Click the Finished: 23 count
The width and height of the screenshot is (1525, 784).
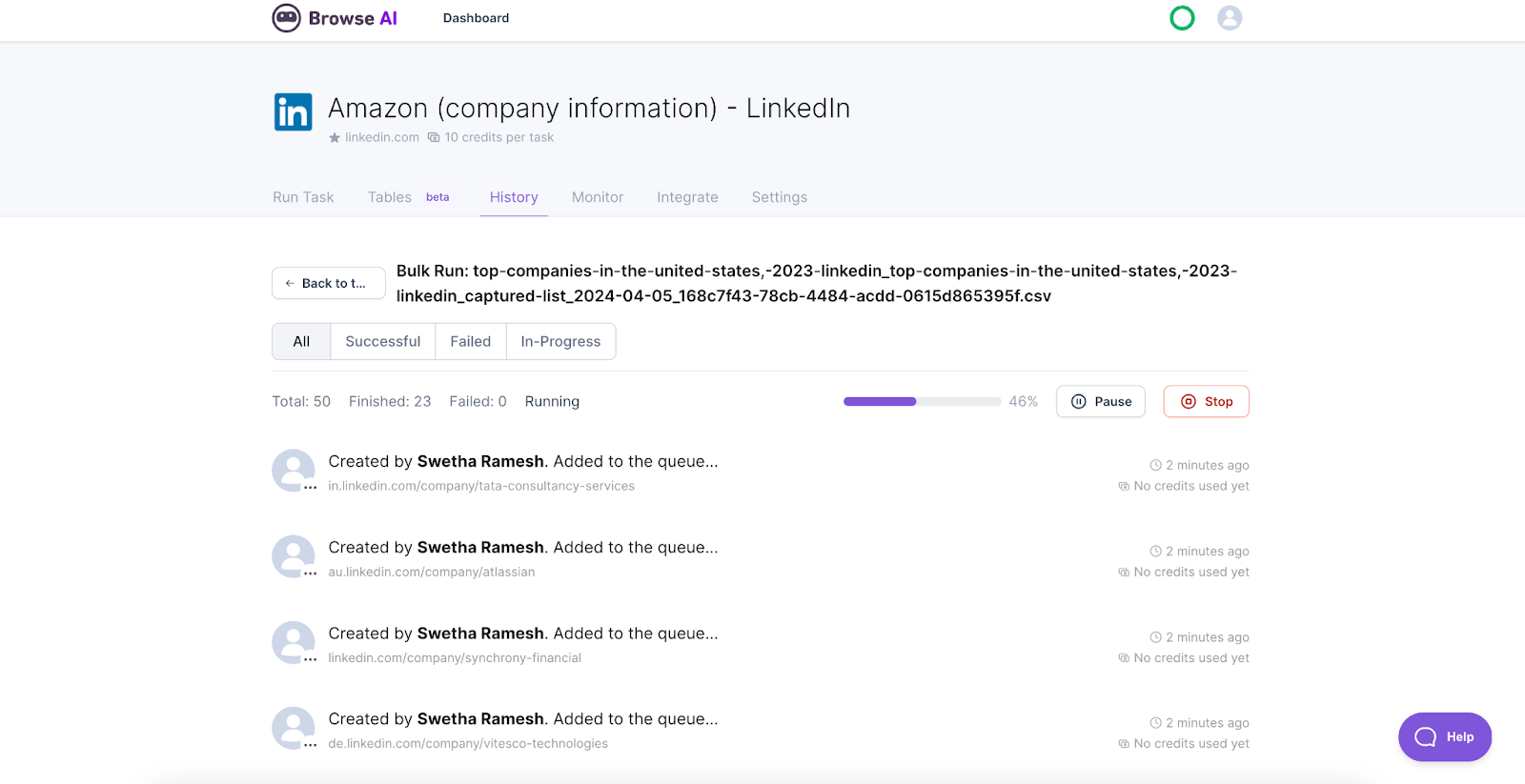[x=390, y=401]
